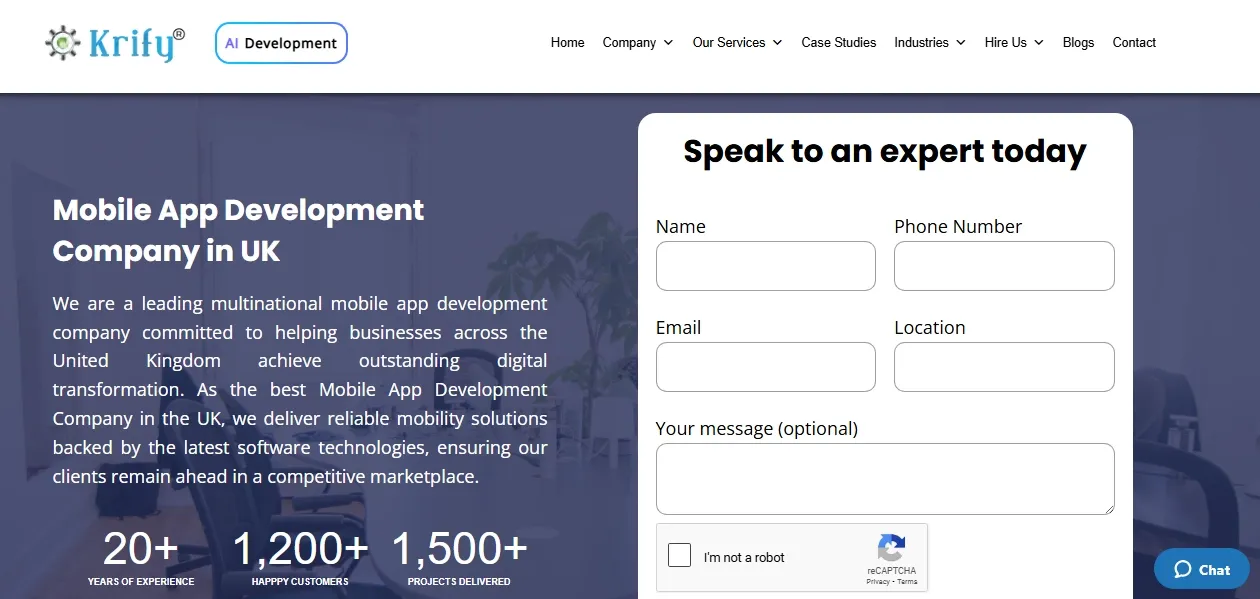Open the Contact page link
Image resolution: width=1260 pixels, height=599 pixels.
1134,43
